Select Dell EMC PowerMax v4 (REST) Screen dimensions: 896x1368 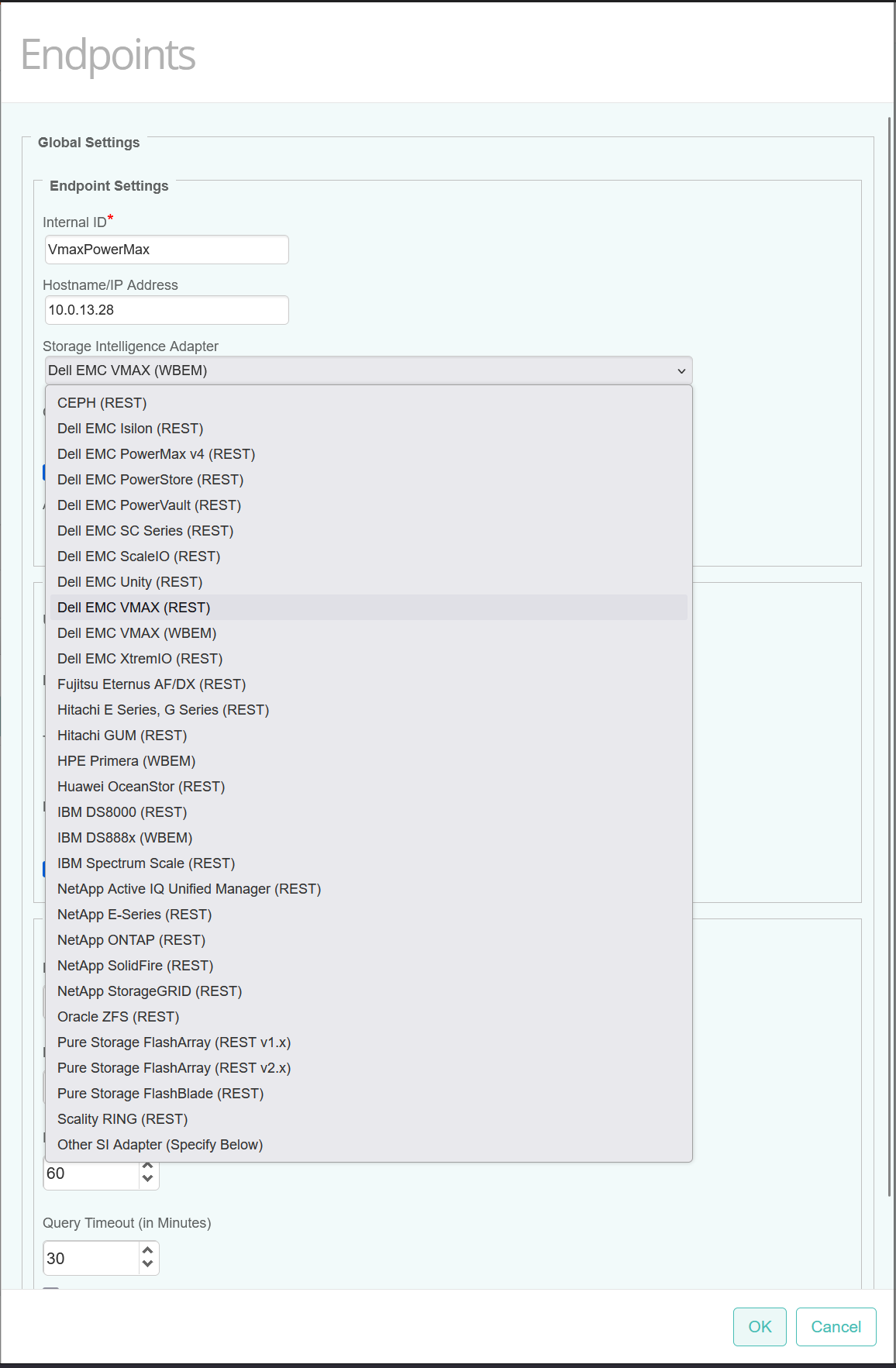point(369,454)
